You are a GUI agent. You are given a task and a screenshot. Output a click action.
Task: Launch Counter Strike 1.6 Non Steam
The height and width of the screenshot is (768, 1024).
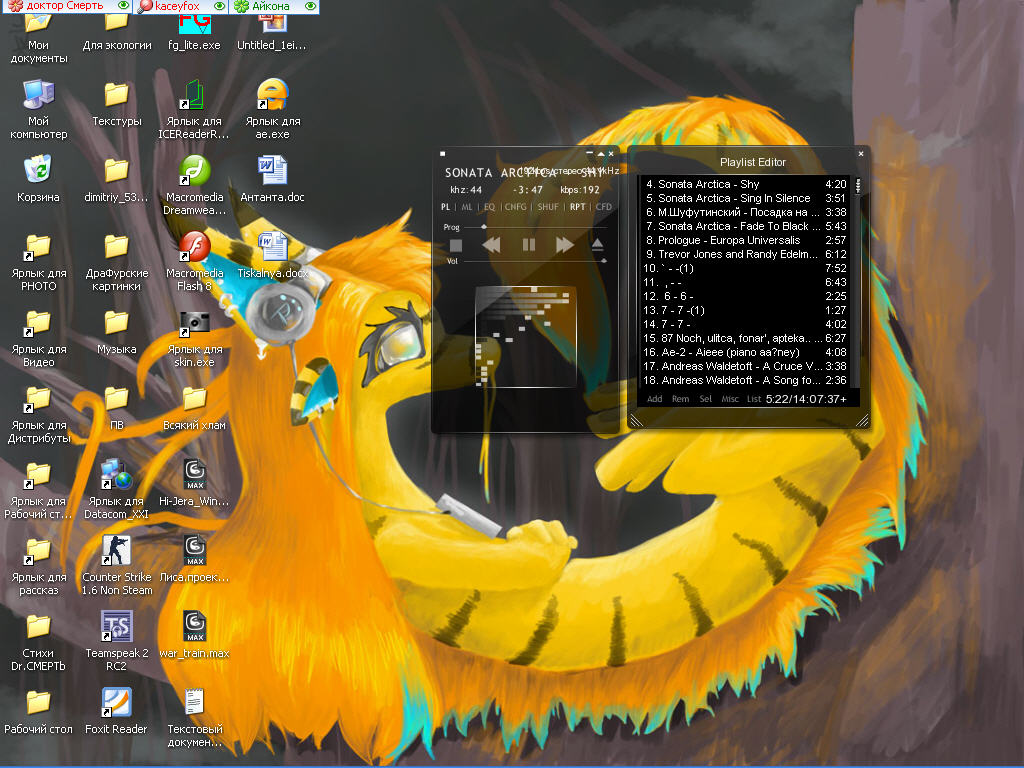116,552
